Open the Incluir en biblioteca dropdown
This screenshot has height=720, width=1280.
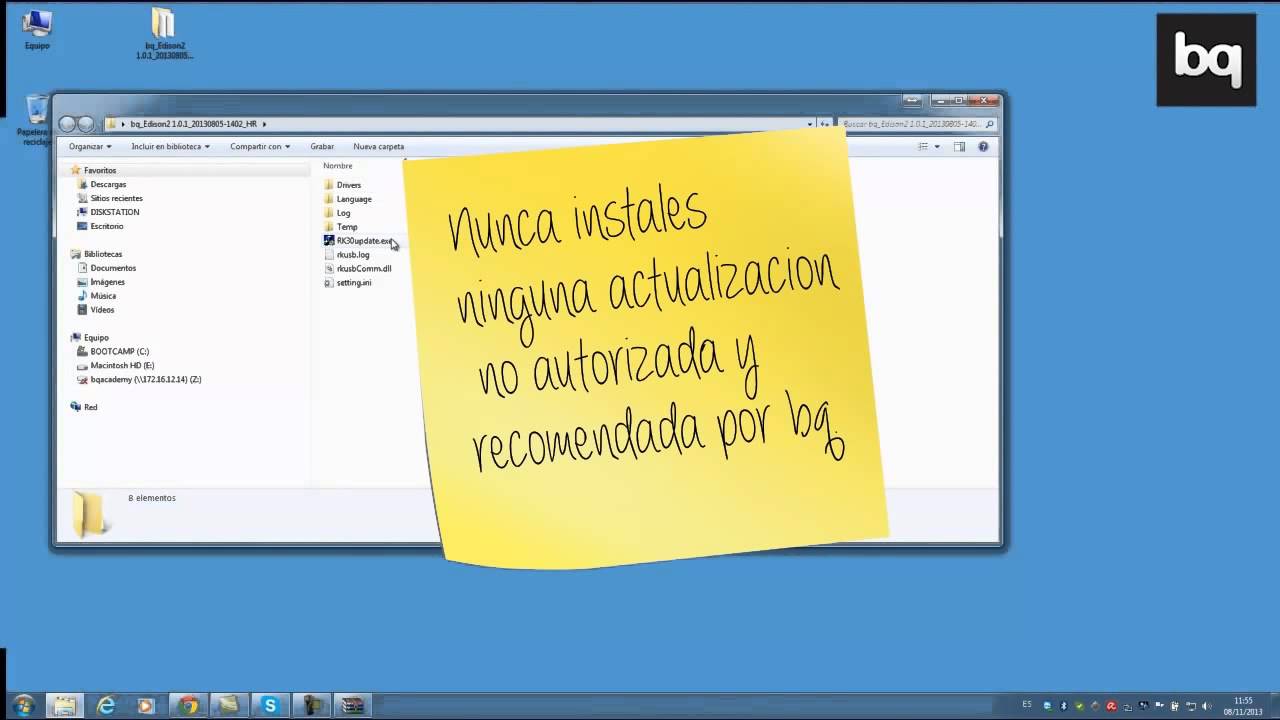point(170,147)
